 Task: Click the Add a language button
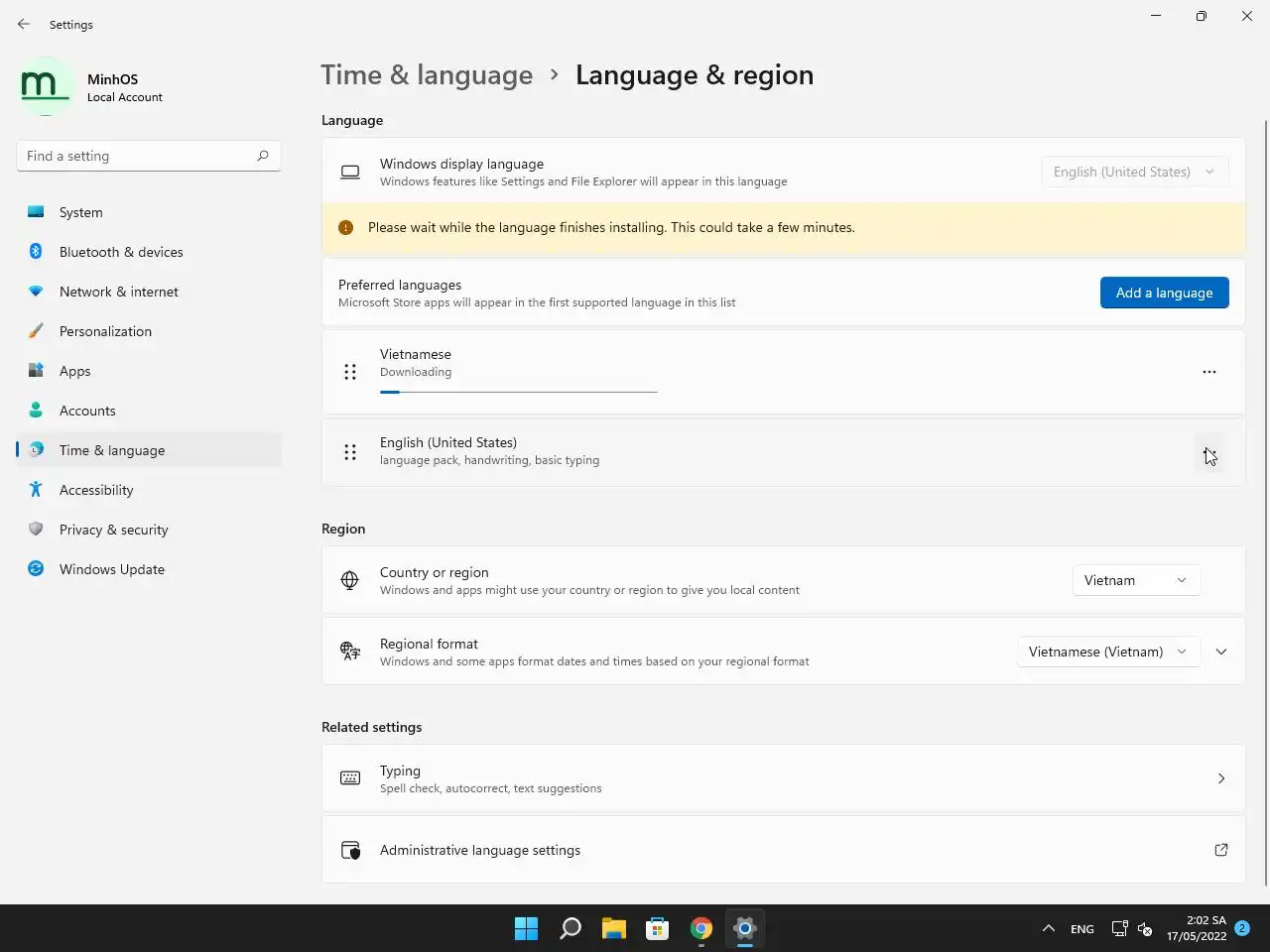point(1164,293)
